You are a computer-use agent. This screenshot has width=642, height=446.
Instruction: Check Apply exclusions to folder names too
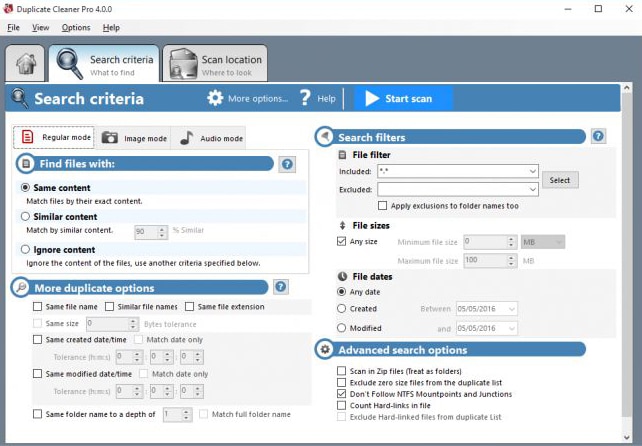tap(382, 206)
